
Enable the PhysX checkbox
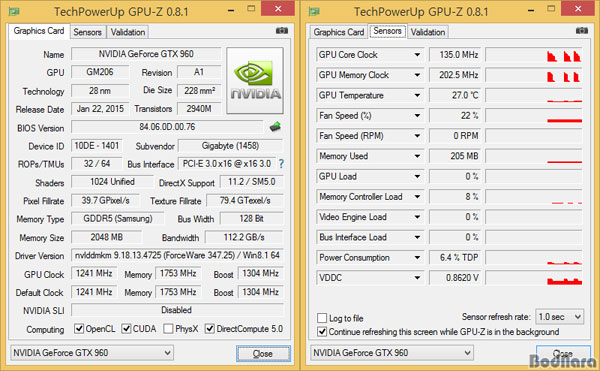168,329
